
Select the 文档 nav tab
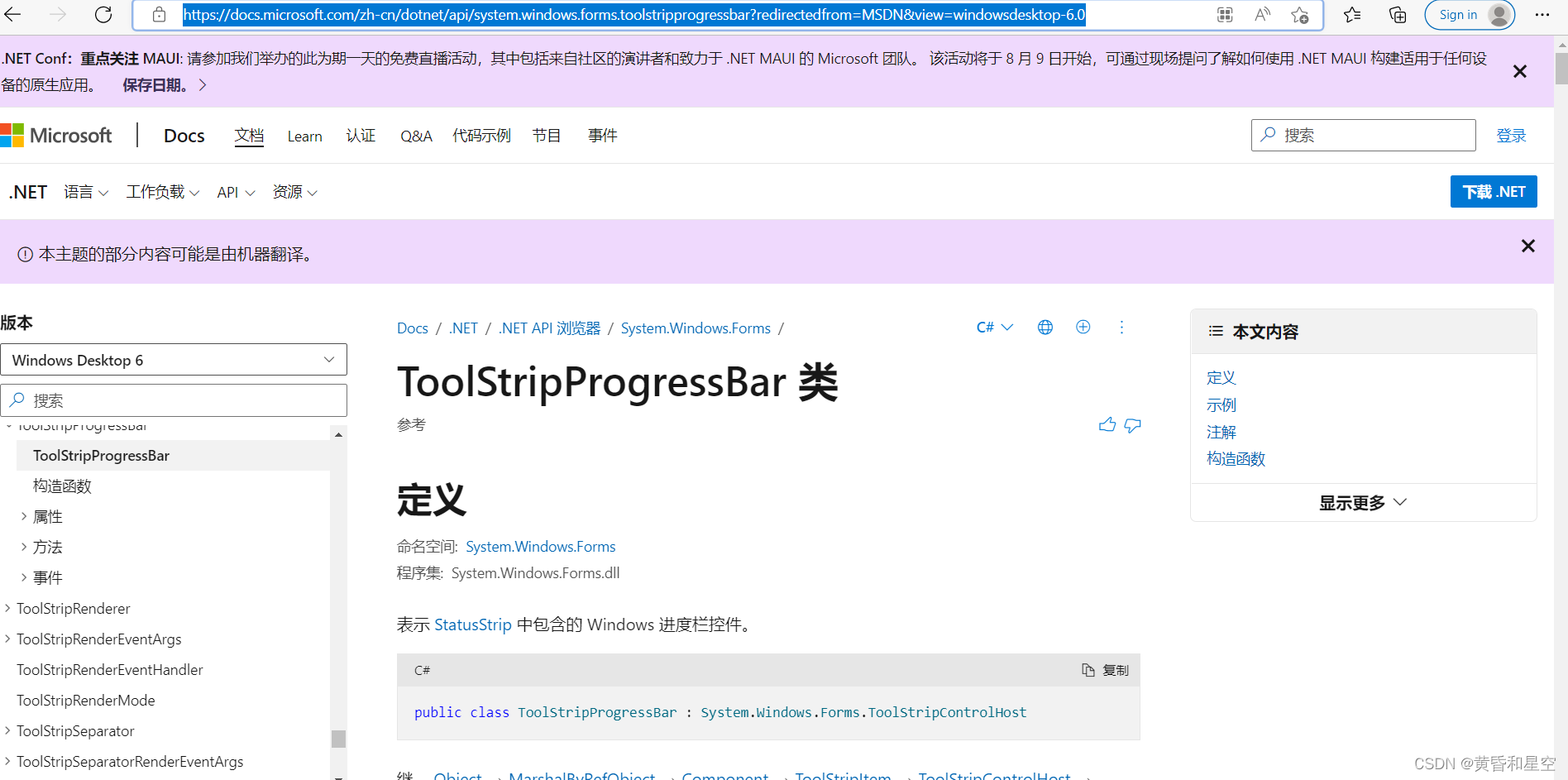(249, 136)
